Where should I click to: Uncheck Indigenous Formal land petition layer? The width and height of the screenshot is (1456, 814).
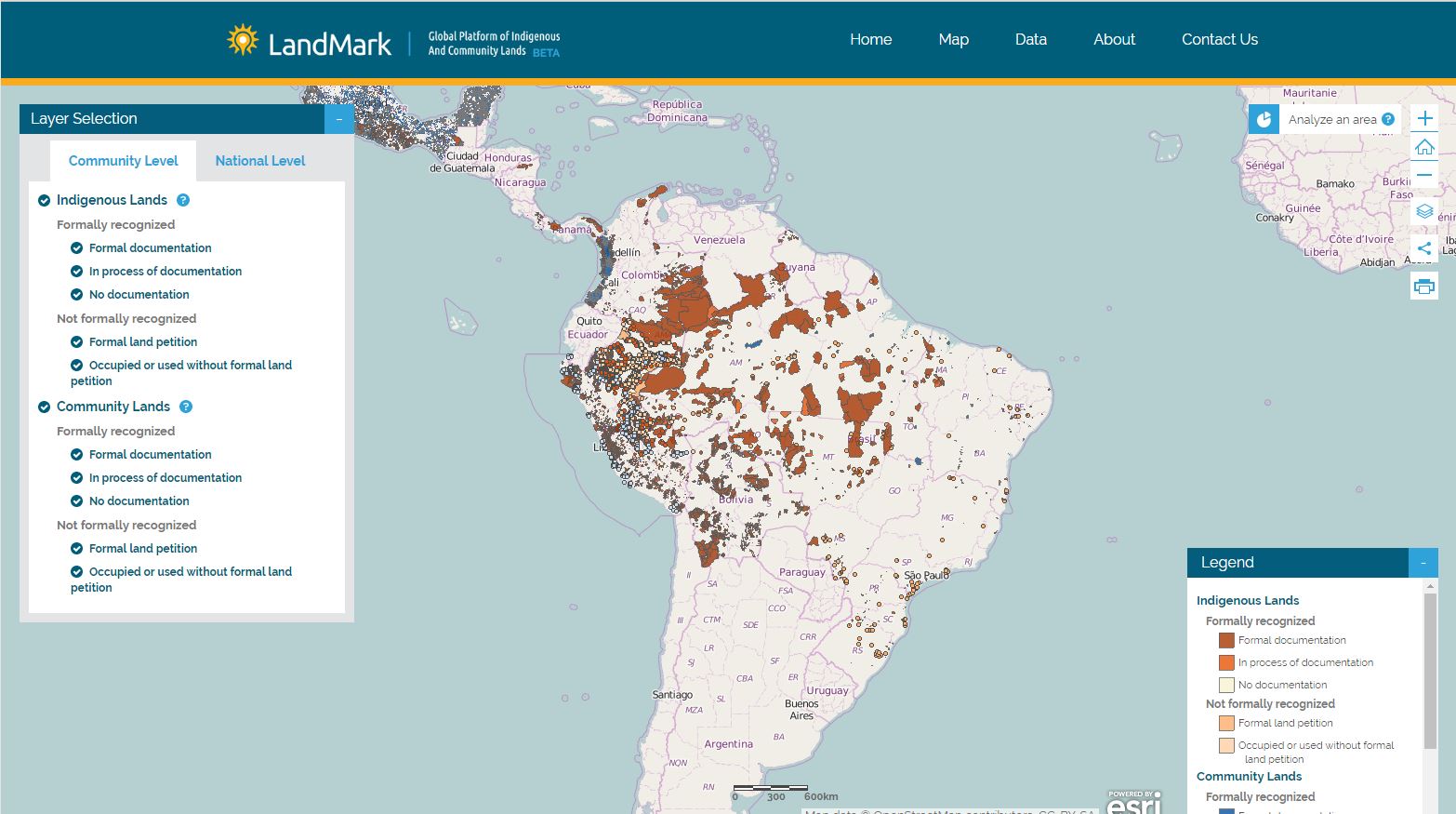[77, 341]
